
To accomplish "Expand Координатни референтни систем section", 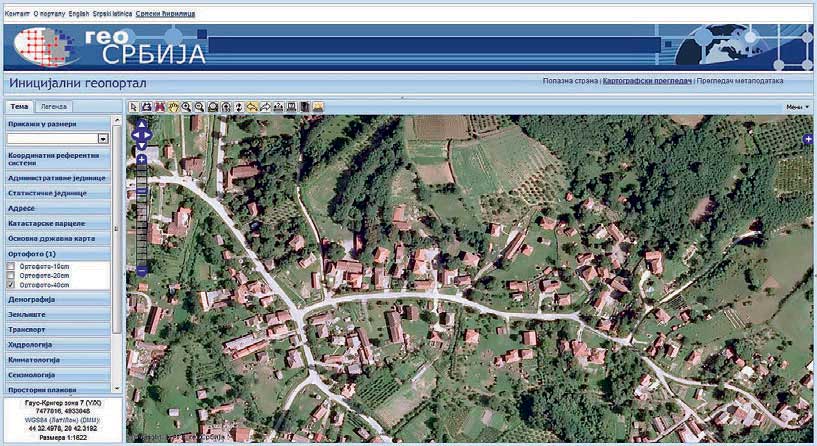I will point(58,159).
